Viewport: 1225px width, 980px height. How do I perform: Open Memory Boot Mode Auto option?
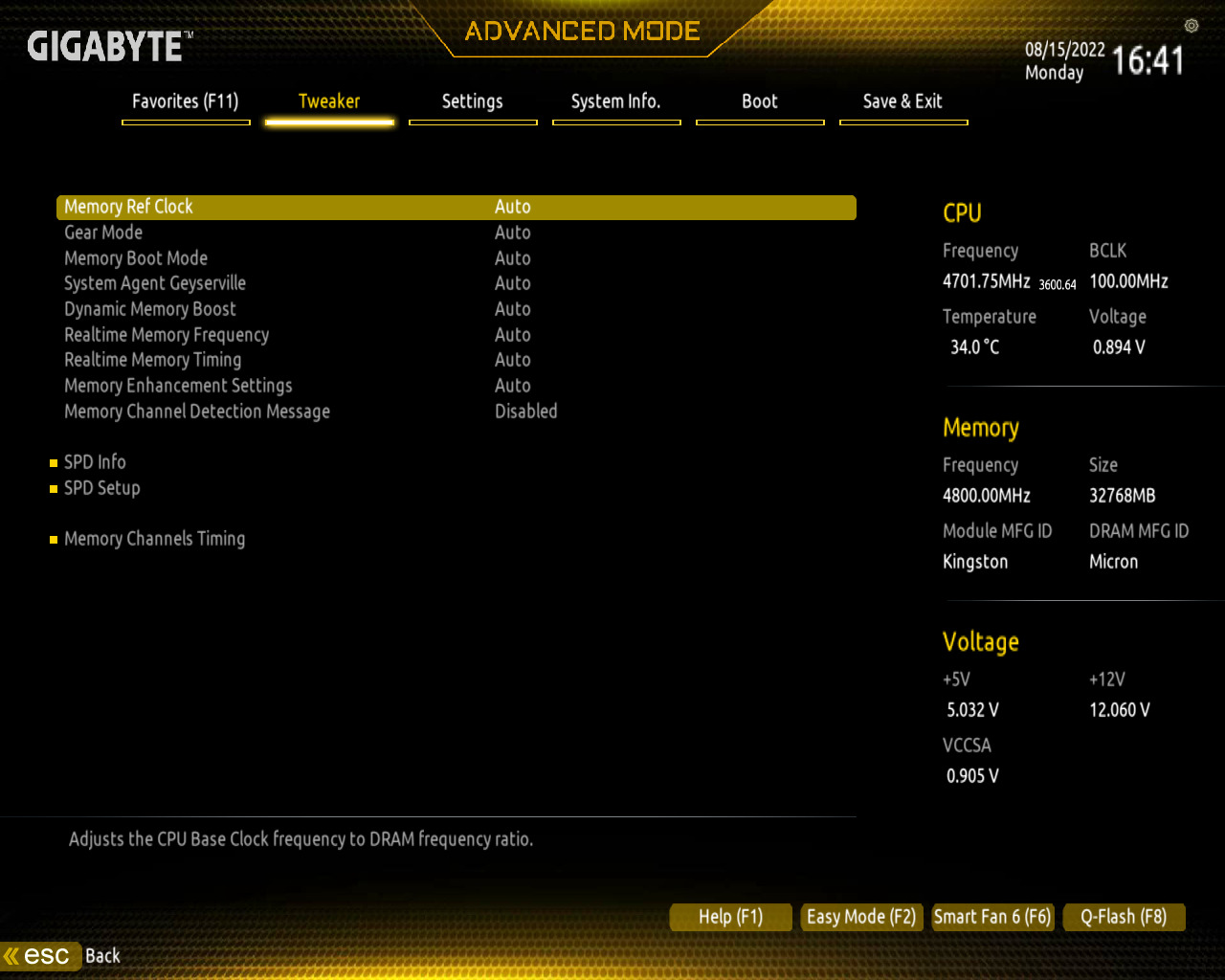click(x=513, y=258)
